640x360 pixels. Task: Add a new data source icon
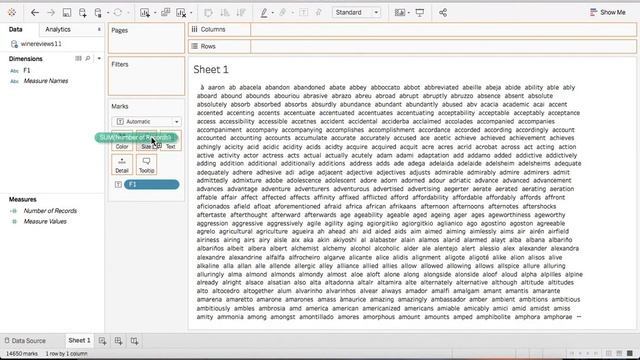82,13
